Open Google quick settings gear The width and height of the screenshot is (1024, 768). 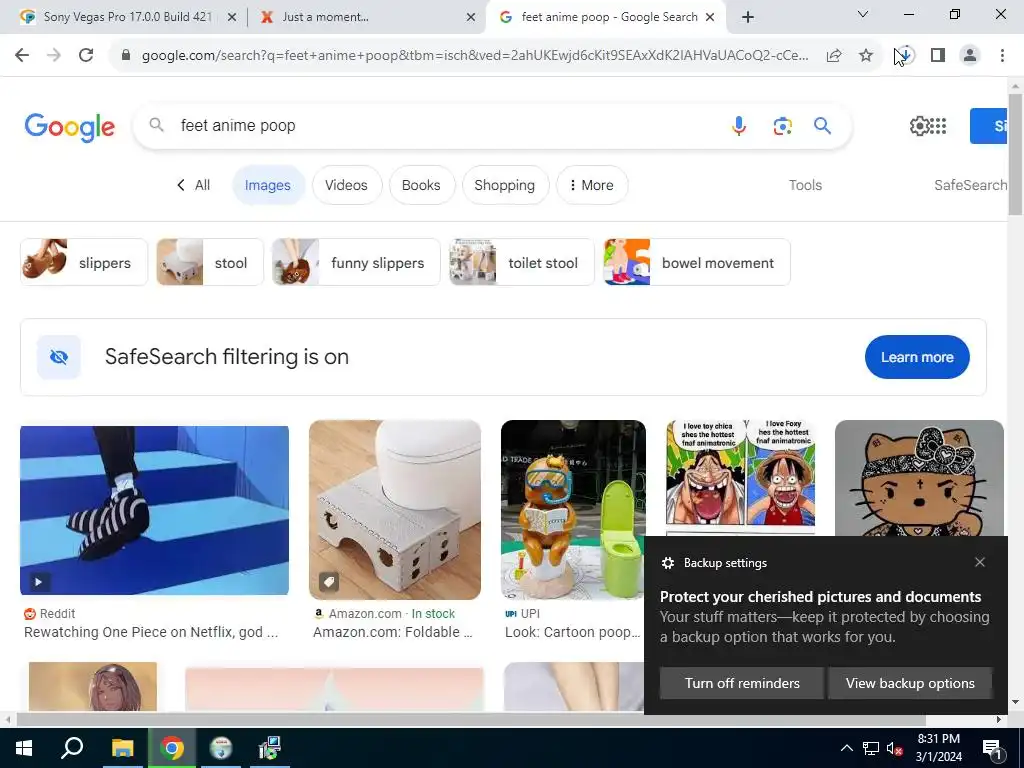pyautogui.click(x=919, y=125)
